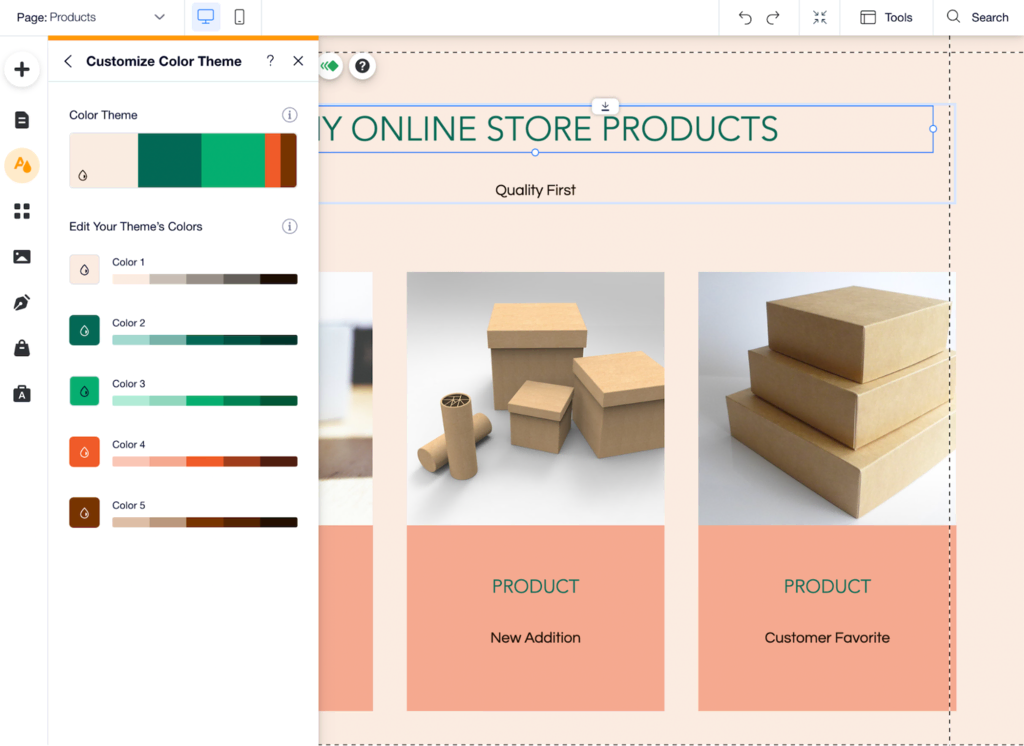Click the Color Theme info icon
The height and width of the screenshot is (746, 1024).
(x=289, y=115)
